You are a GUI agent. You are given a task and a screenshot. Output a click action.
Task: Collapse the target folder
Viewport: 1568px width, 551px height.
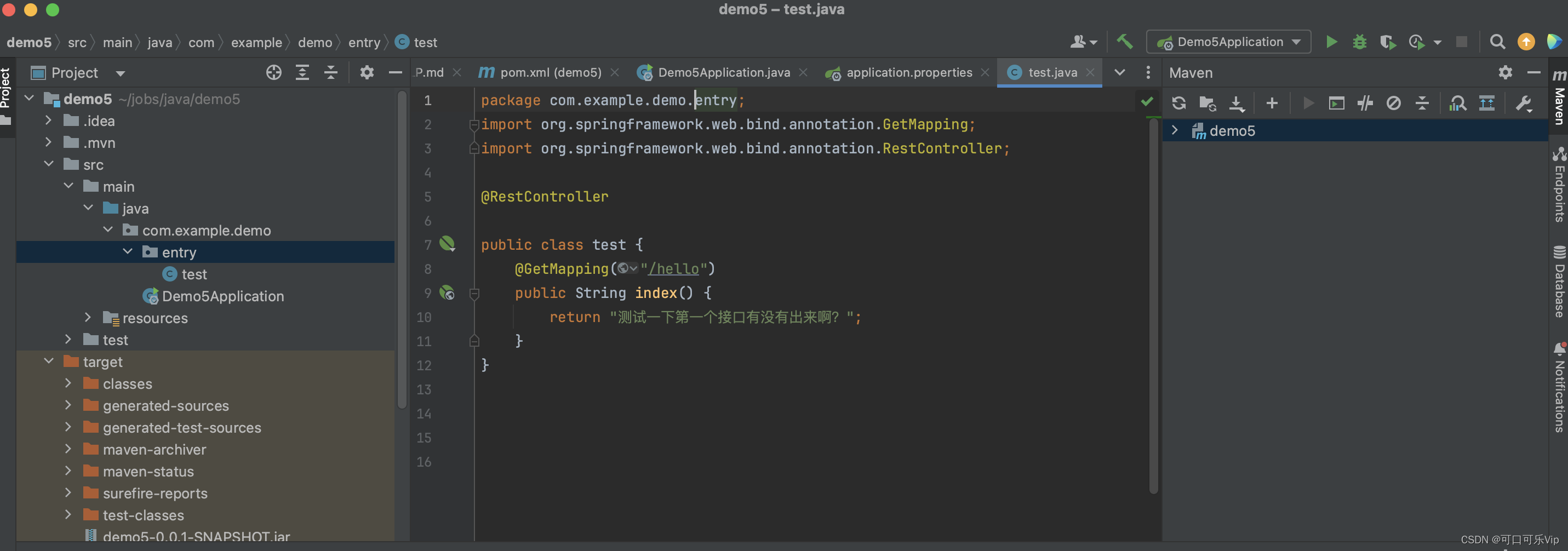point(49,361)
